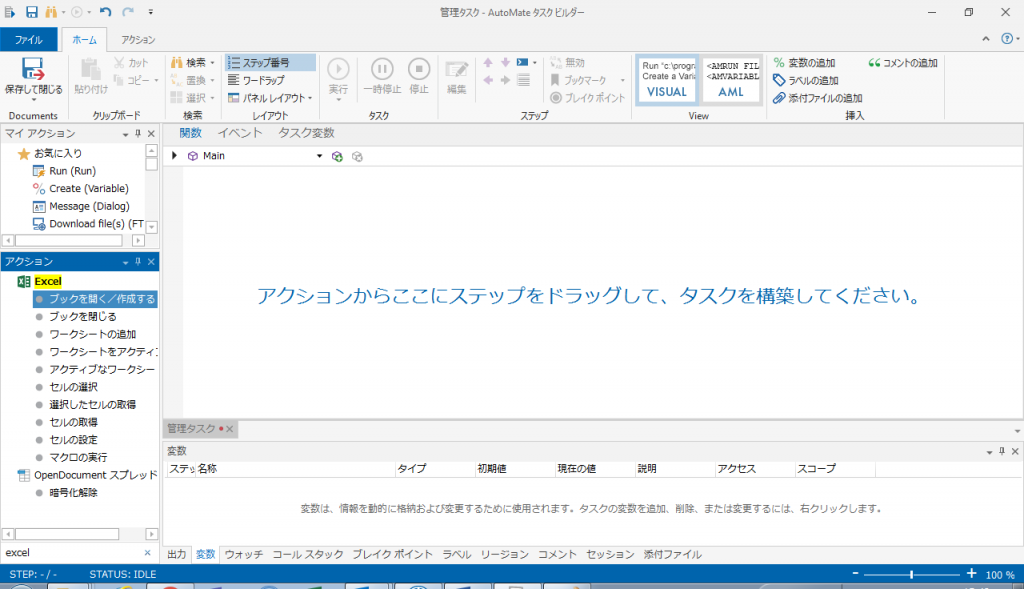Close the 管理タスク document tab

pos(229,429)
